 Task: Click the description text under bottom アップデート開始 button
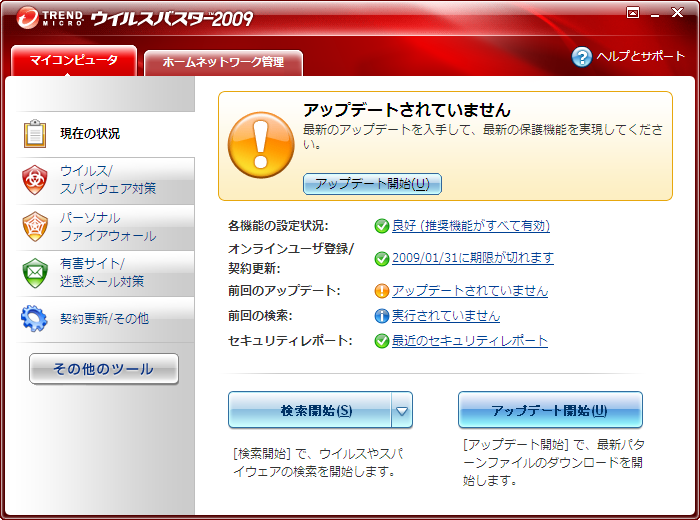tap(554, 462)
